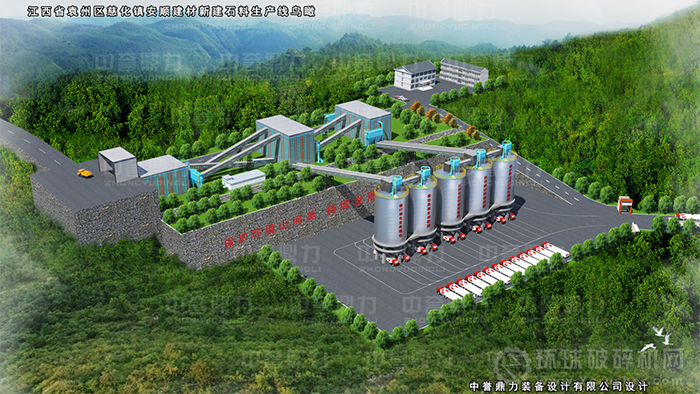Click the red slogan text on the stone wall
This screenshot has height=394, width=700.
(x=300, y=219)
